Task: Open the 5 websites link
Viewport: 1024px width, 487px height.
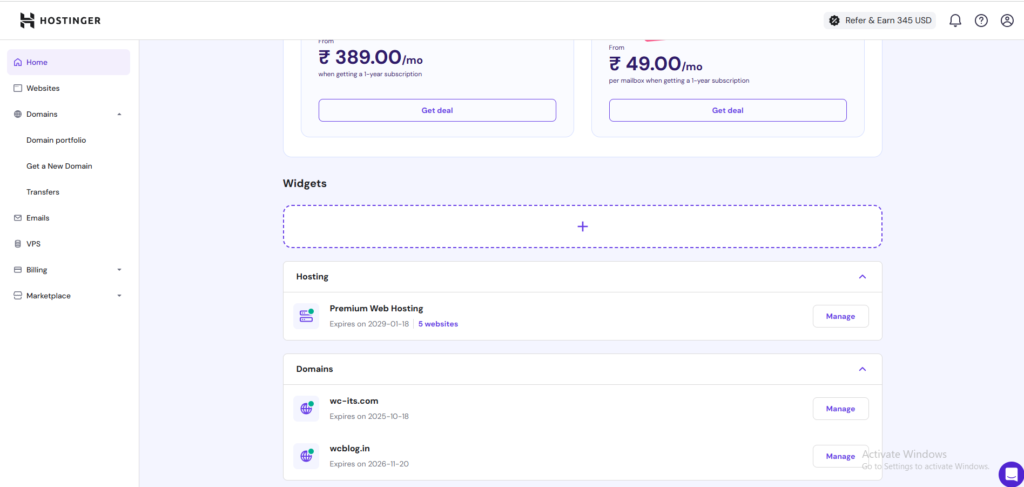Action: click(x=438, y=324)
